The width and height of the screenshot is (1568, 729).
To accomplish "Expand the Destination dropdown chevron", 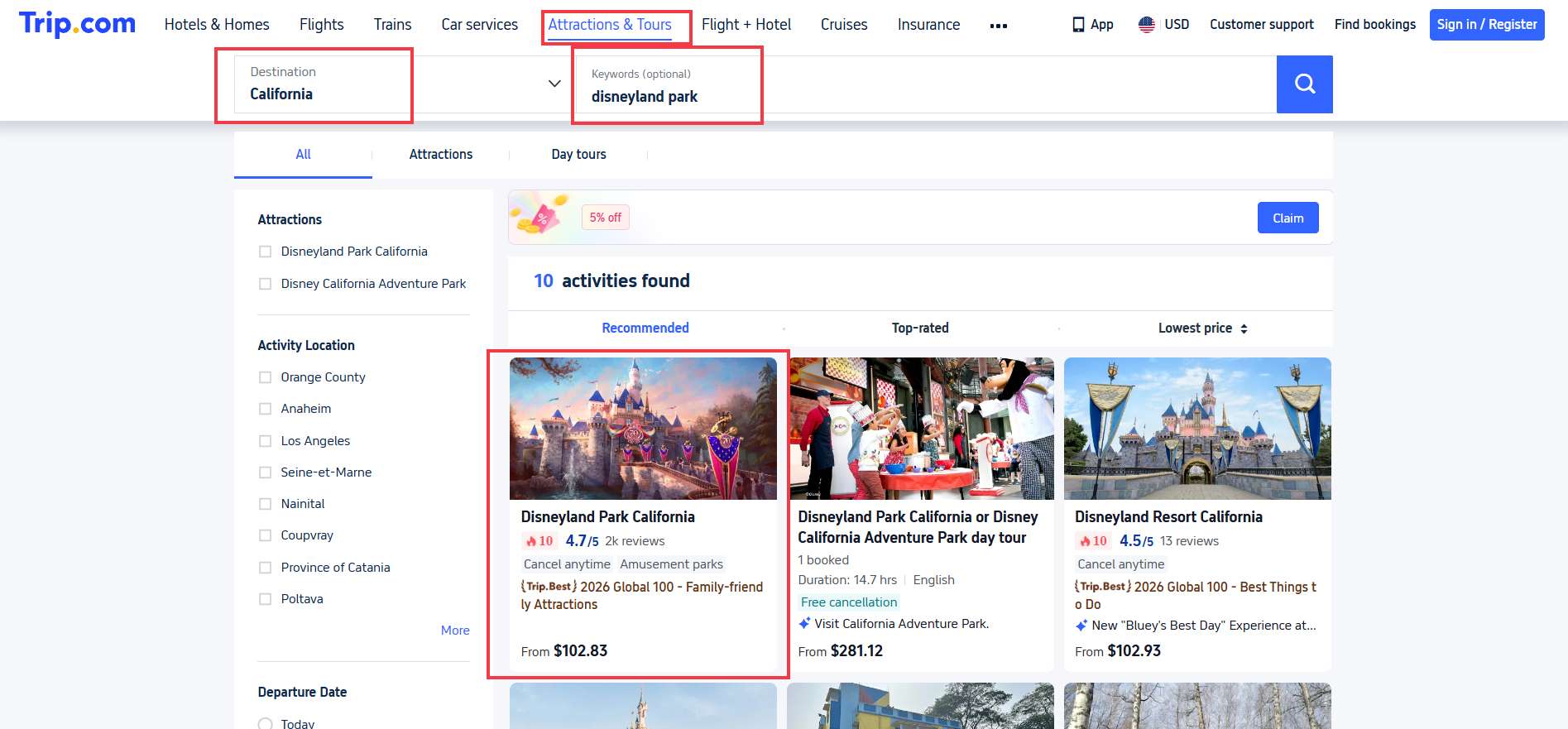I will pos(554,84).
